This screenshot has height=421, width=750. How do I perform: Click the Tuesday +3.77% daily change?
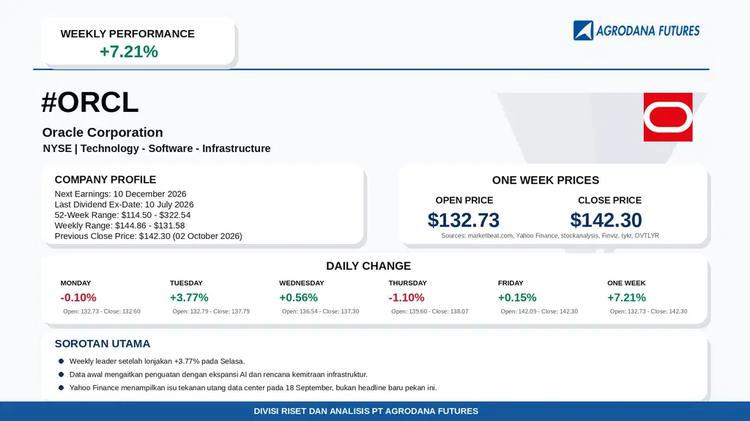coord(189,298)
